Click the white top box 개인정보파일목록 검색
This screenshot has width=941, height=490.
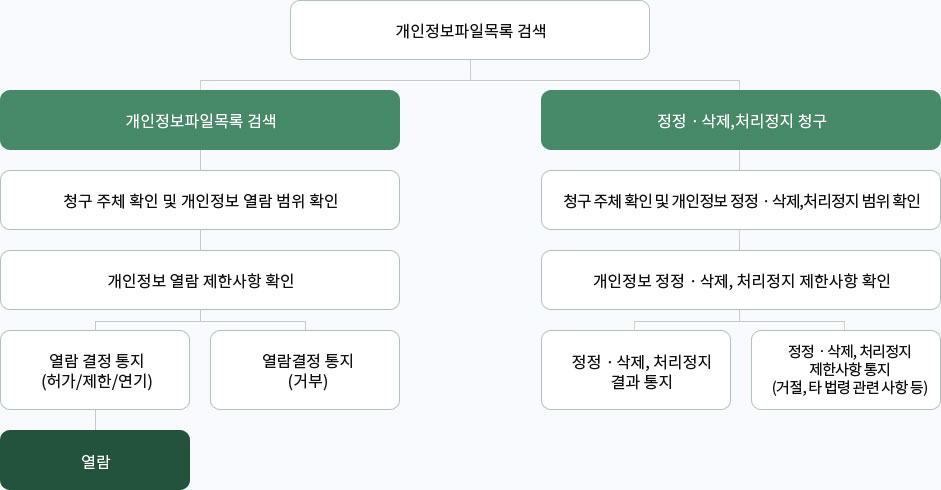tap(470, 30)
